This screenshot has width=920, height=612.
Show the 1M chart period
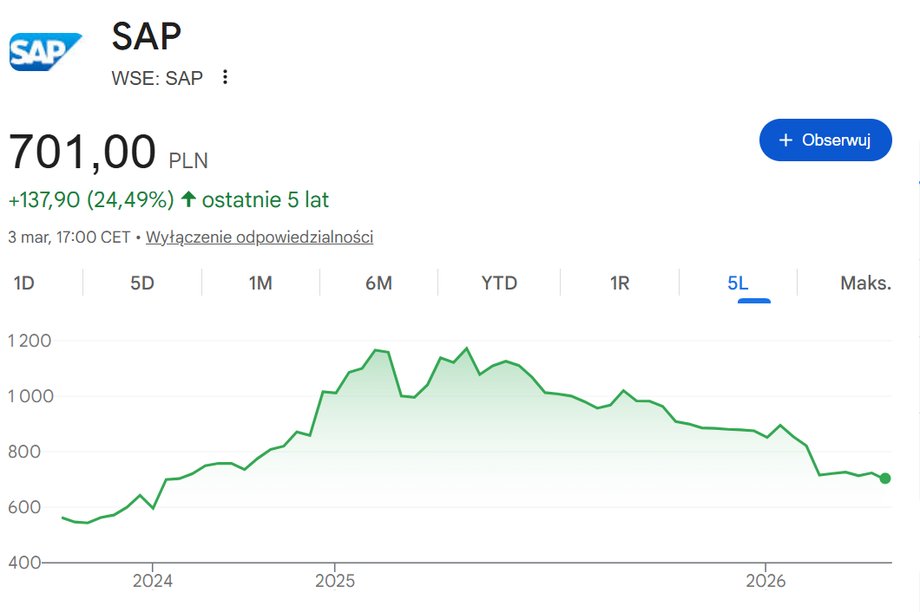coord(260,283)
